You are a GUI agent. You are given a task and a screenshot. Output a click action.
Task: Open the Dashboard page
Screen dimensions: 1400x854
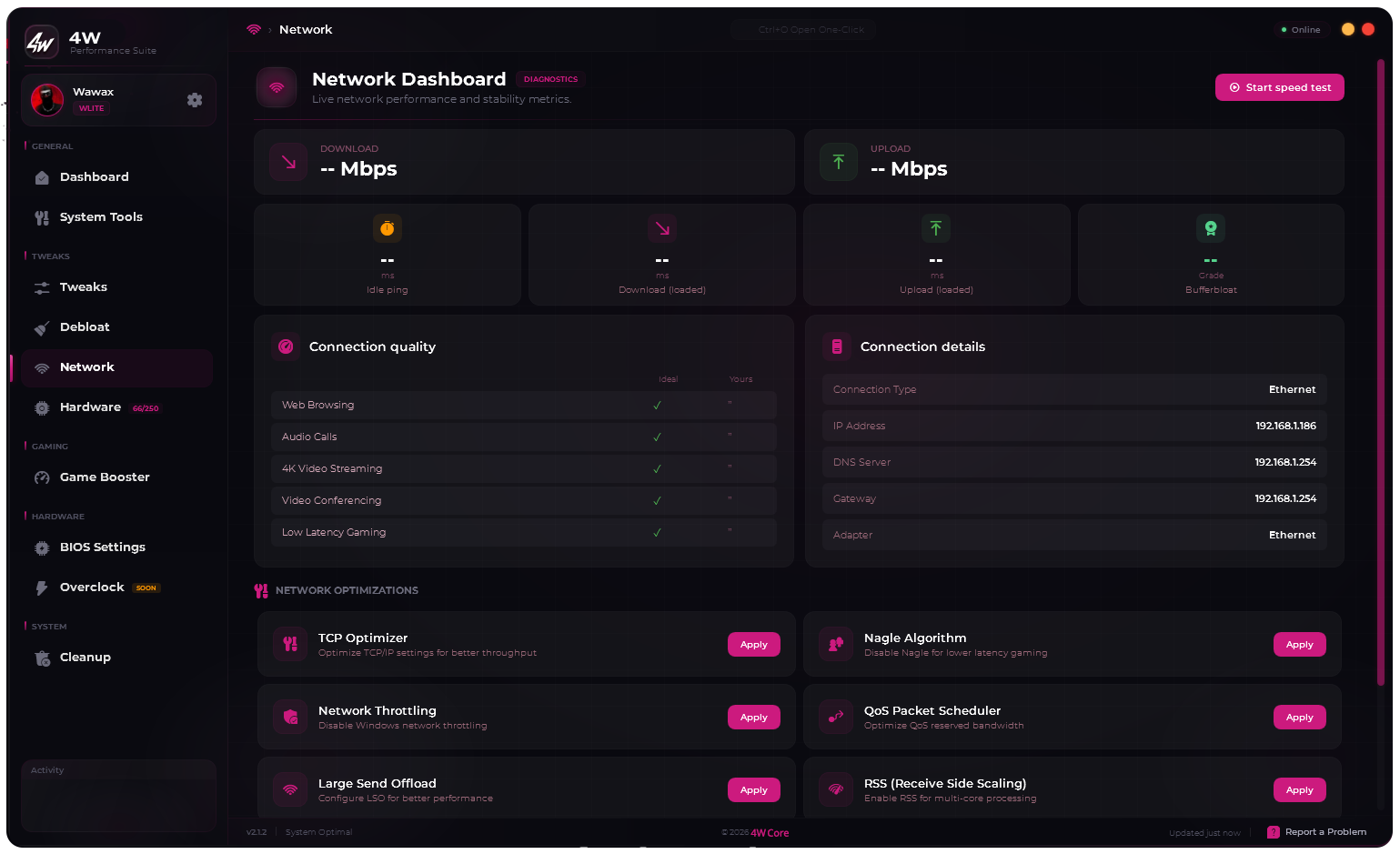pos(116,177)
